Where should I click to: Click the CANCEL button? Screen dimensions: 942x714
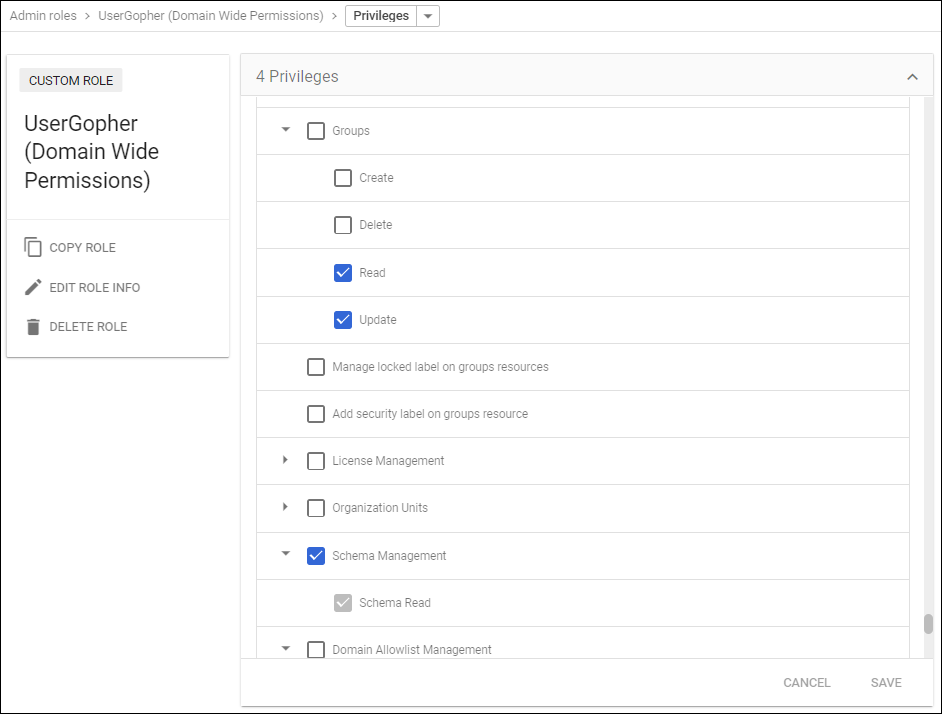click(806, 682)
